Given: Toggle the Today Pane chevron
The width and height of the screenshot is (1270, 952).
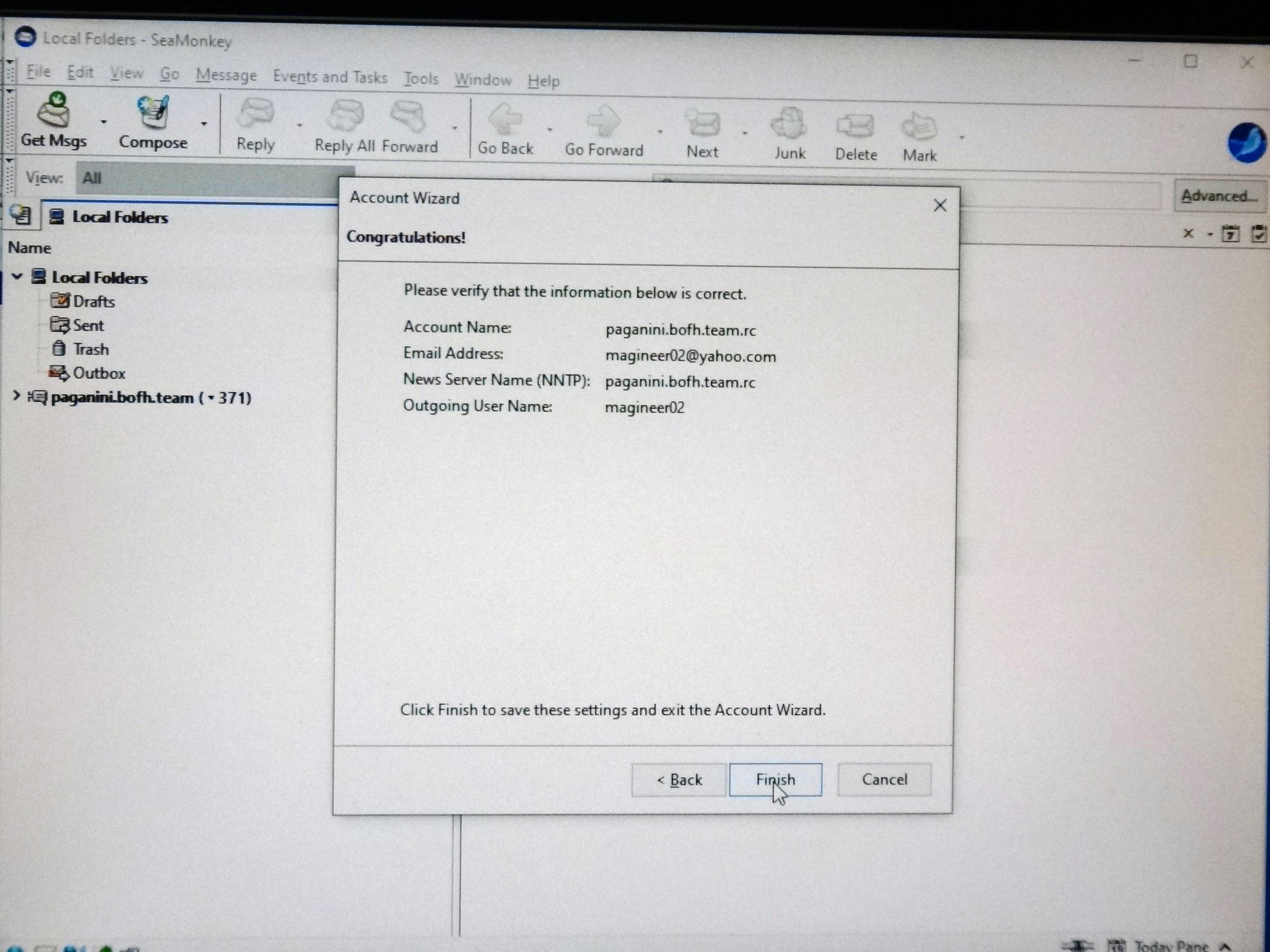Looking at the screenshot, I should [1225, 946].
